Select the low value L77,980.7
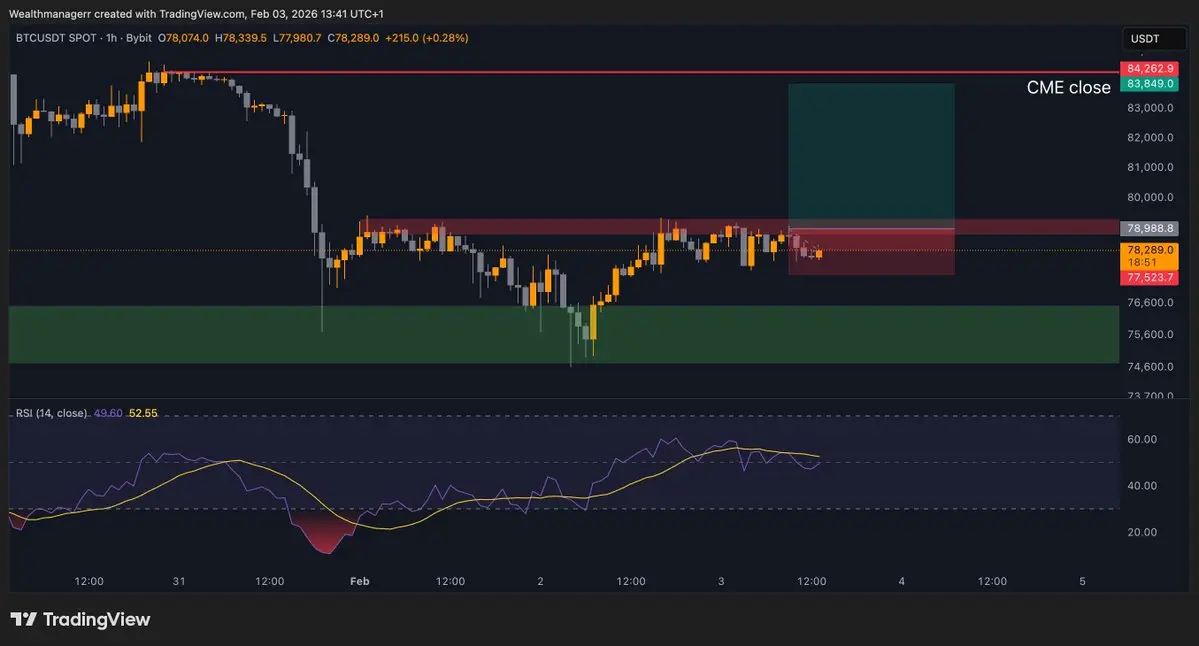The width and height of the screenshot is (1199, 646). 297,37
